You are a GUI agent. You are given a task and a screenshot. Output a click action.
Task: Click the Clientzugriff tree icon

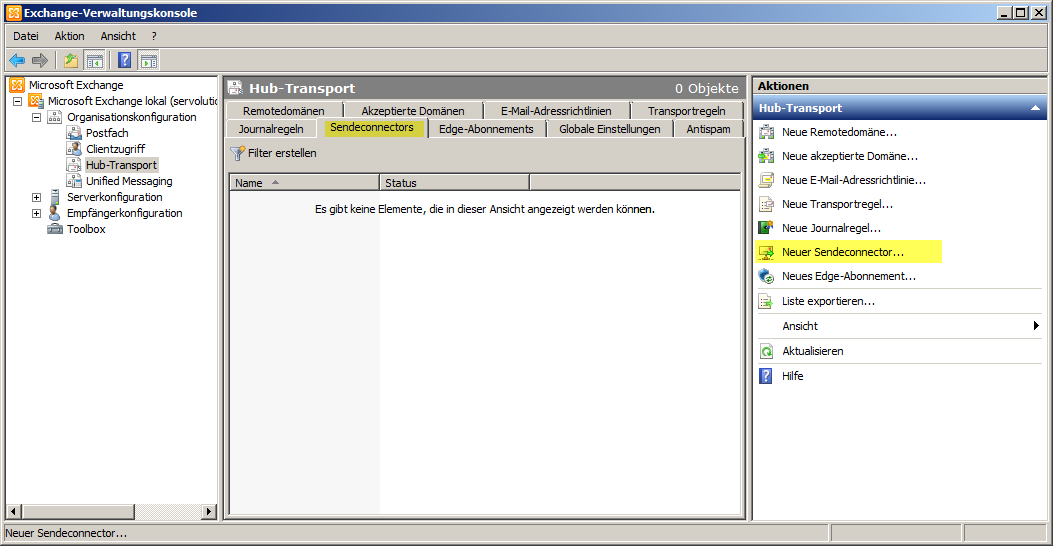tap(74, 149)
